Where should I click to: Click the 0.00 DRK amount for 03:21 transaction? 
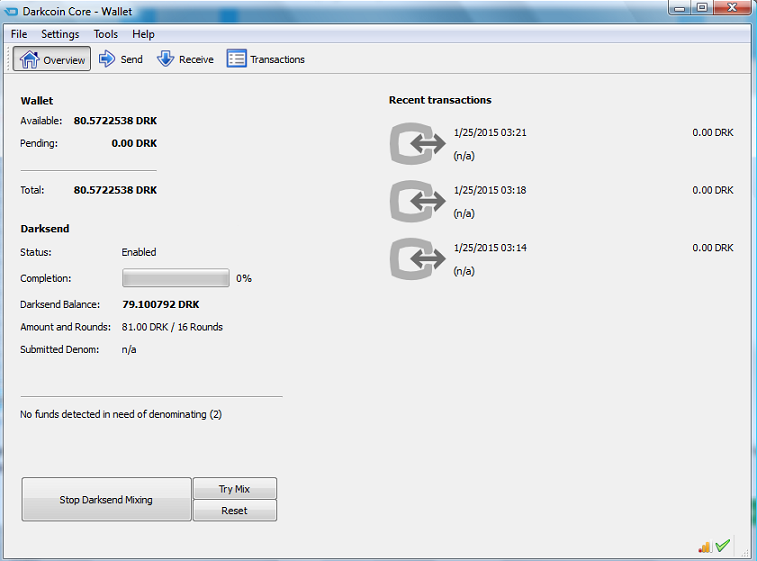(713, 132)
